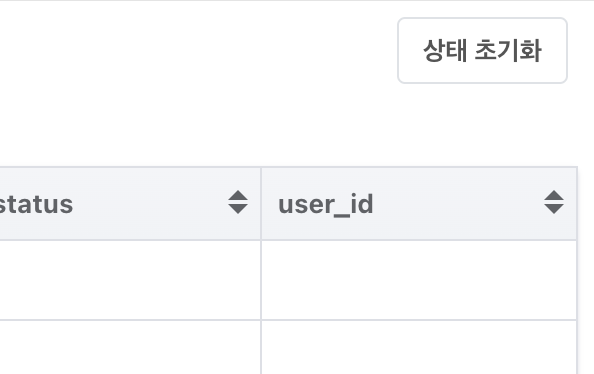Click the 상태 초기화 button
The image size is (594, 374).
(482, 50)
